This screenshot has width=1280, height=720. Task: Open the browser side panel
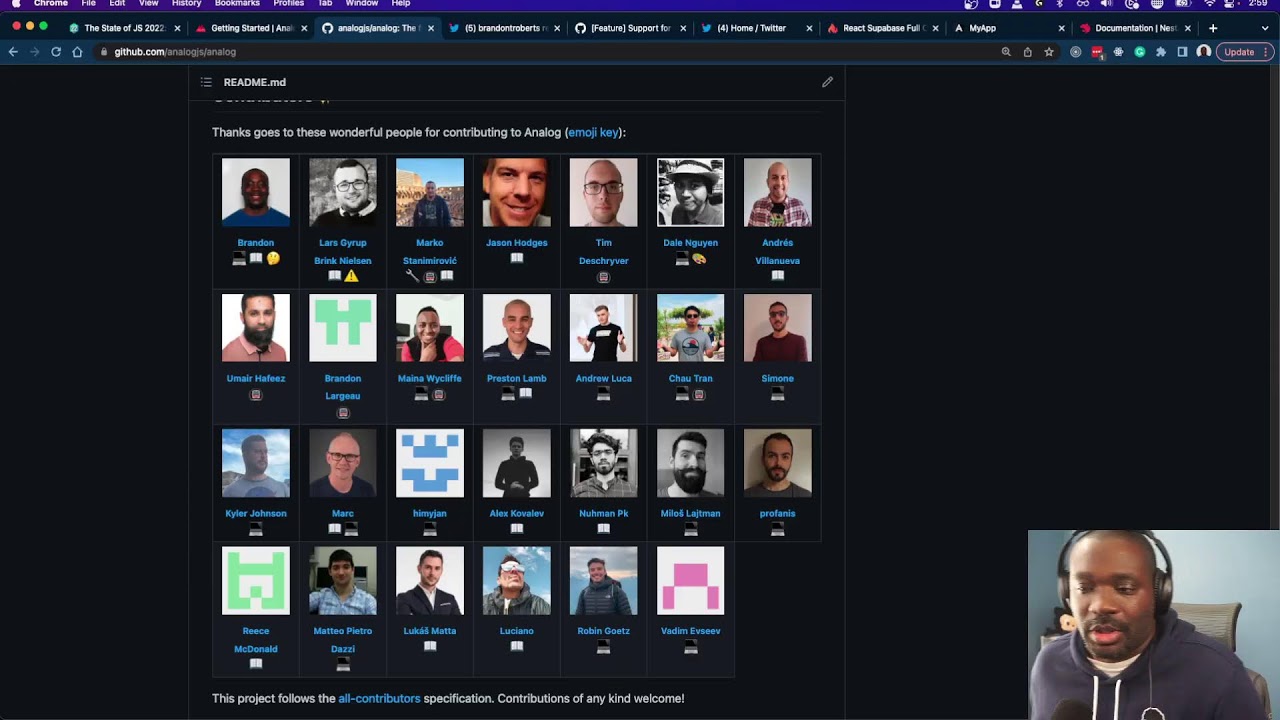pyautogui.click(x=1182, y=52)
